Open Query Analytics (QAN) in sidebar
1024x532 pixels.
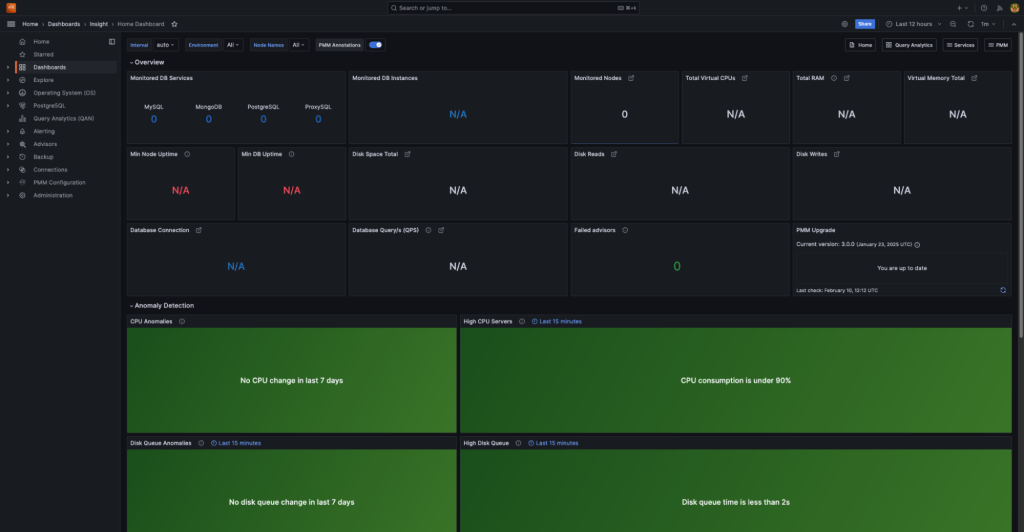click(64, 118)
